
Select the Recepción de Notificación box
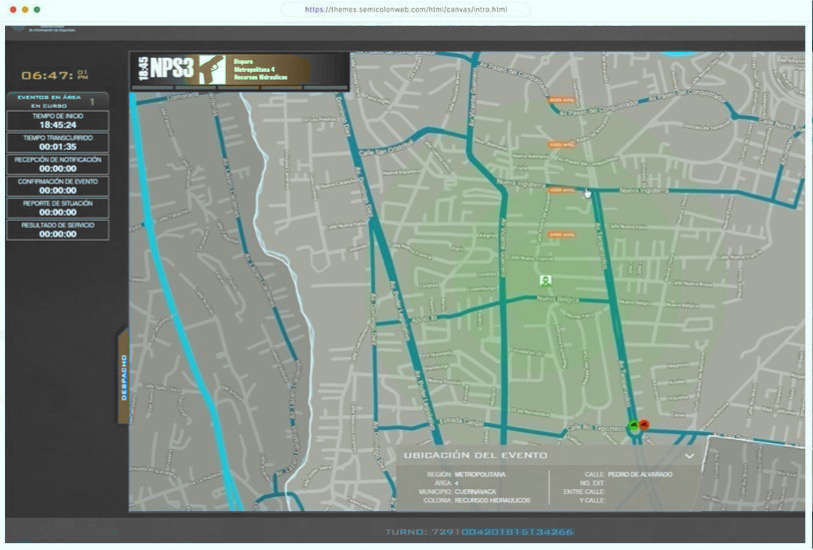[x=57, y=164]
